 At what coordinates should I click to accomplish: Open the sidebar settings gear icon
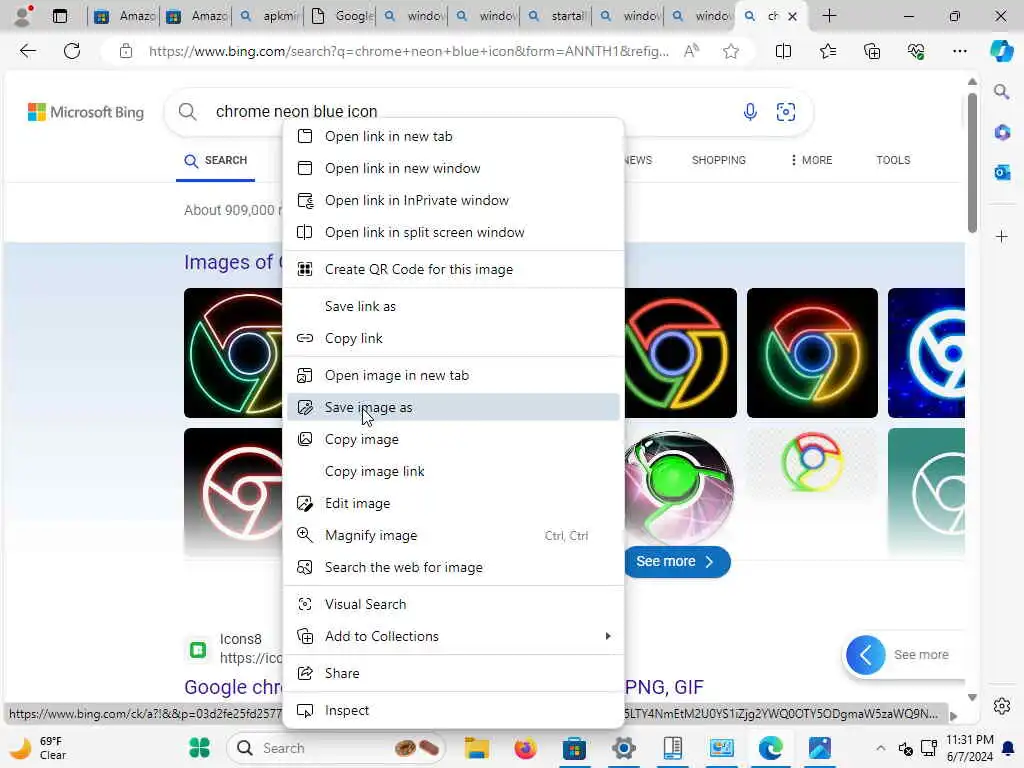(x=1002, y=706)
